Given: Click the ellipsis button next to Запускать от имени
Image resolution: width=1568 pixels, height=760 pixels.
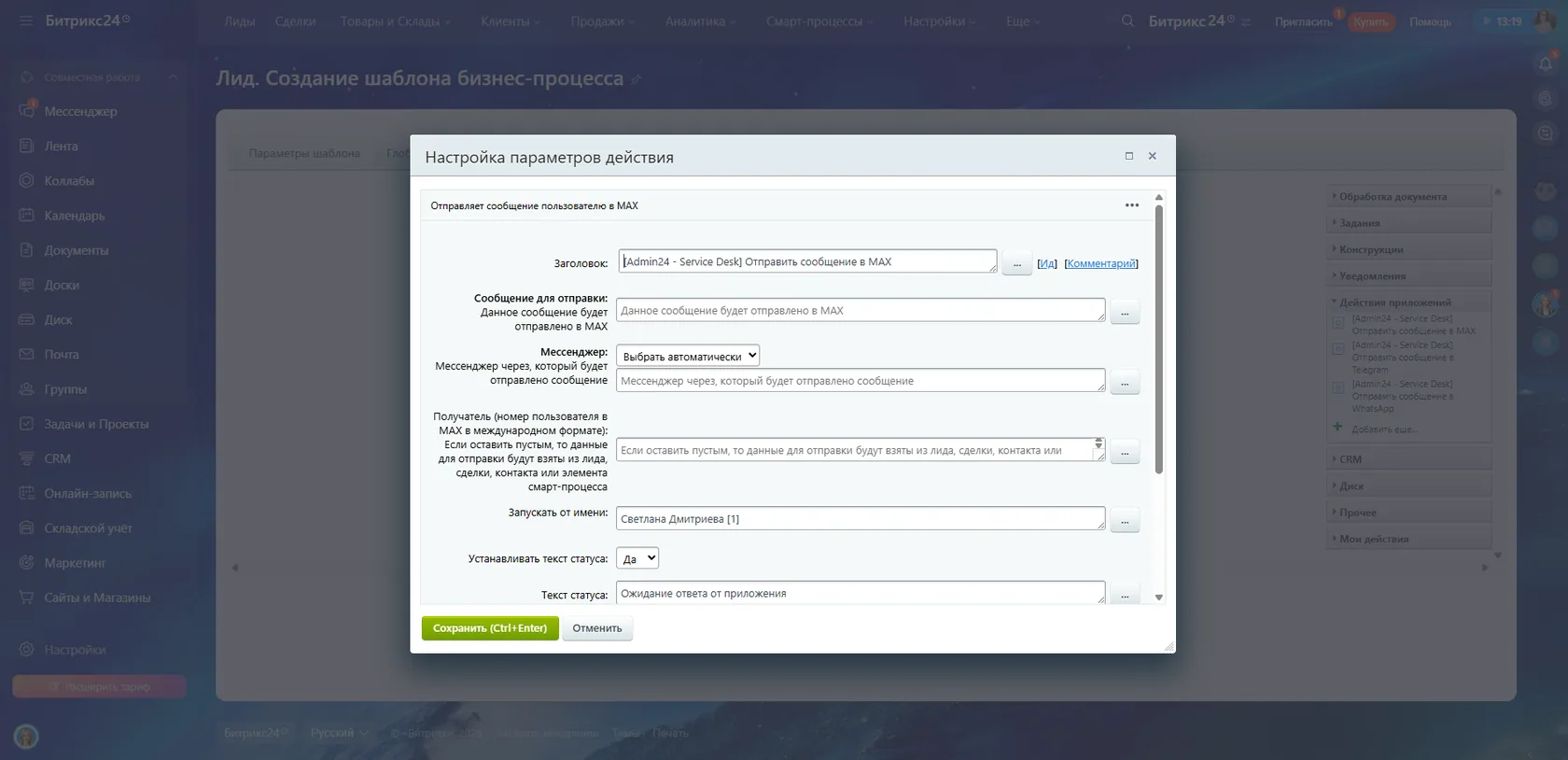Looking at the screenshot, I should tap(1125, 521).
